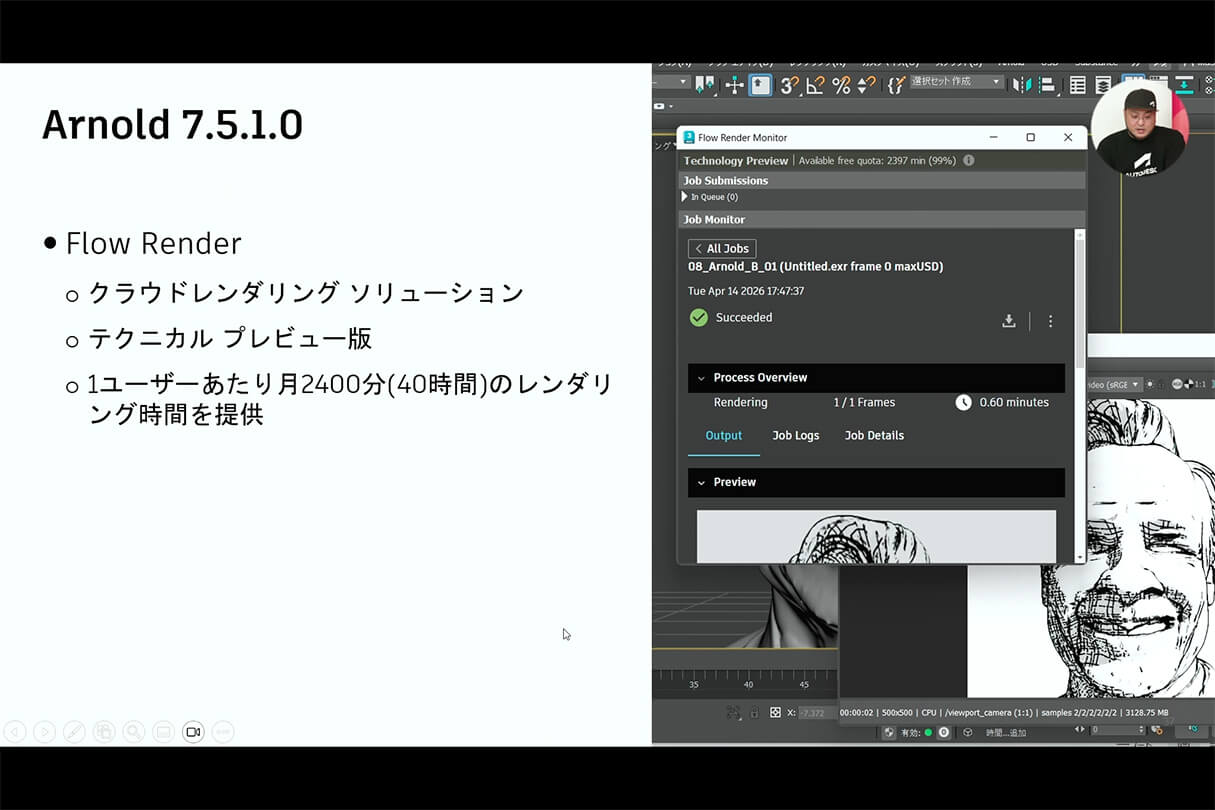
Task: Expand the In Queue (0) section
Action: tap(685, 197)
